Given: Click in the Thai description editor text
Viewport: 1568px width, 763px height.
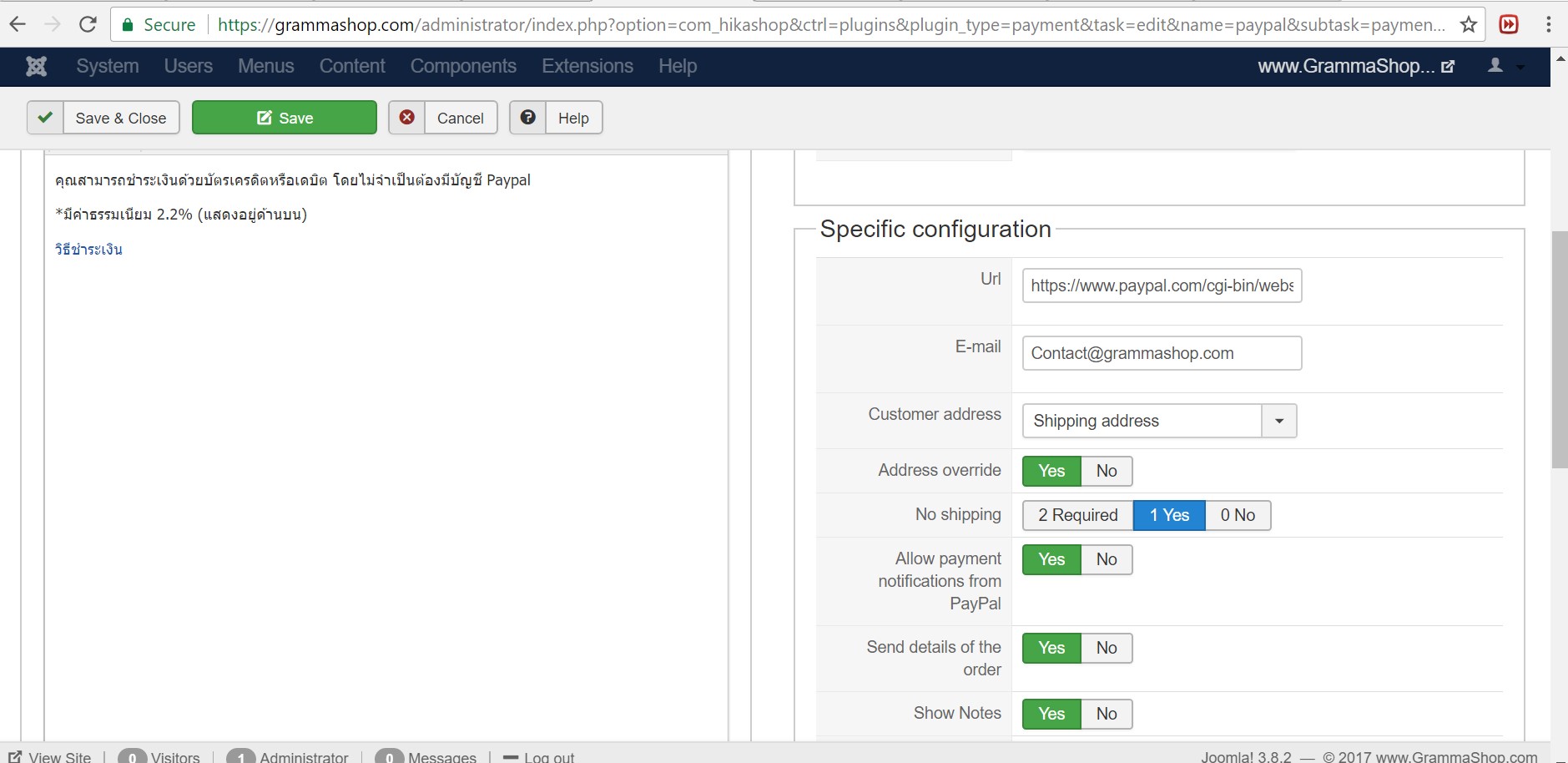Looking at the screenshot, I should [293, 180].
